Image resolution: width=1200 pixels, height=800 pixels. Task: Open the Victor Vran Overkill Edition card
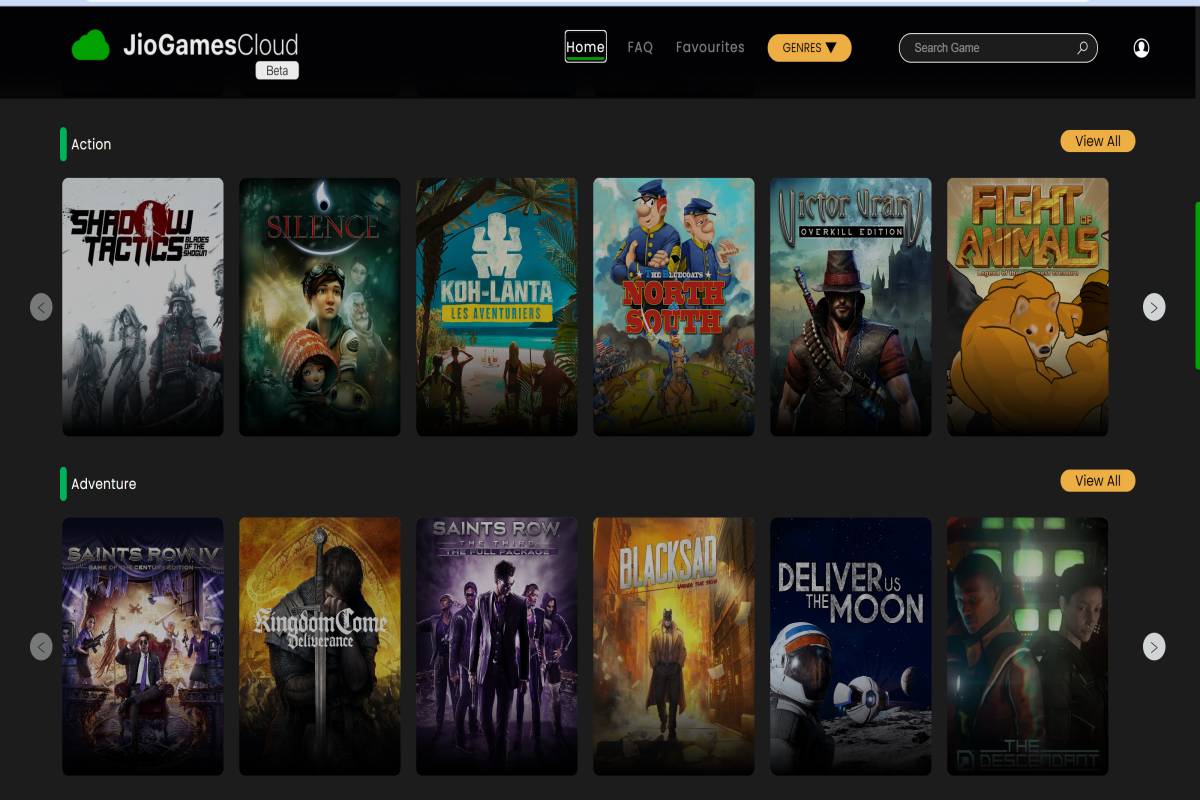[851, 307]
